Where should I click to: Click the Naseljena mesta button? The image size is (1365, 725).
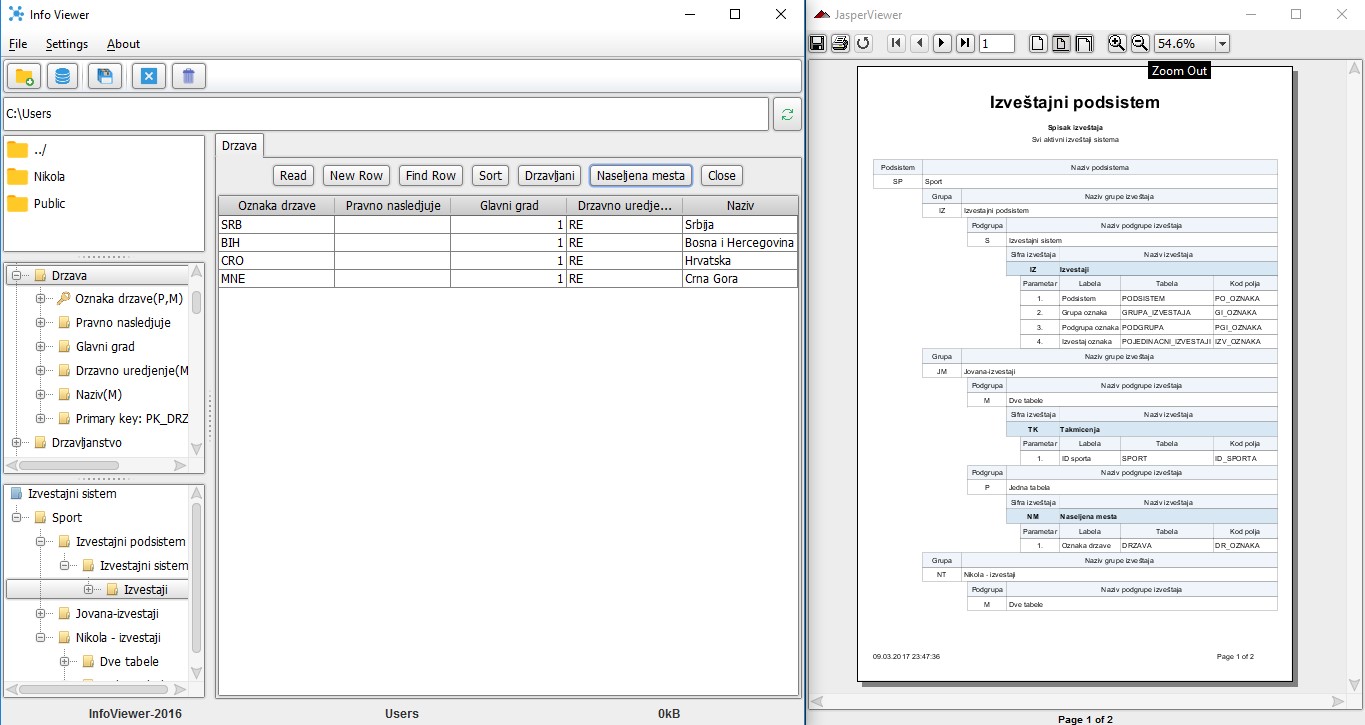pos(641,175)
